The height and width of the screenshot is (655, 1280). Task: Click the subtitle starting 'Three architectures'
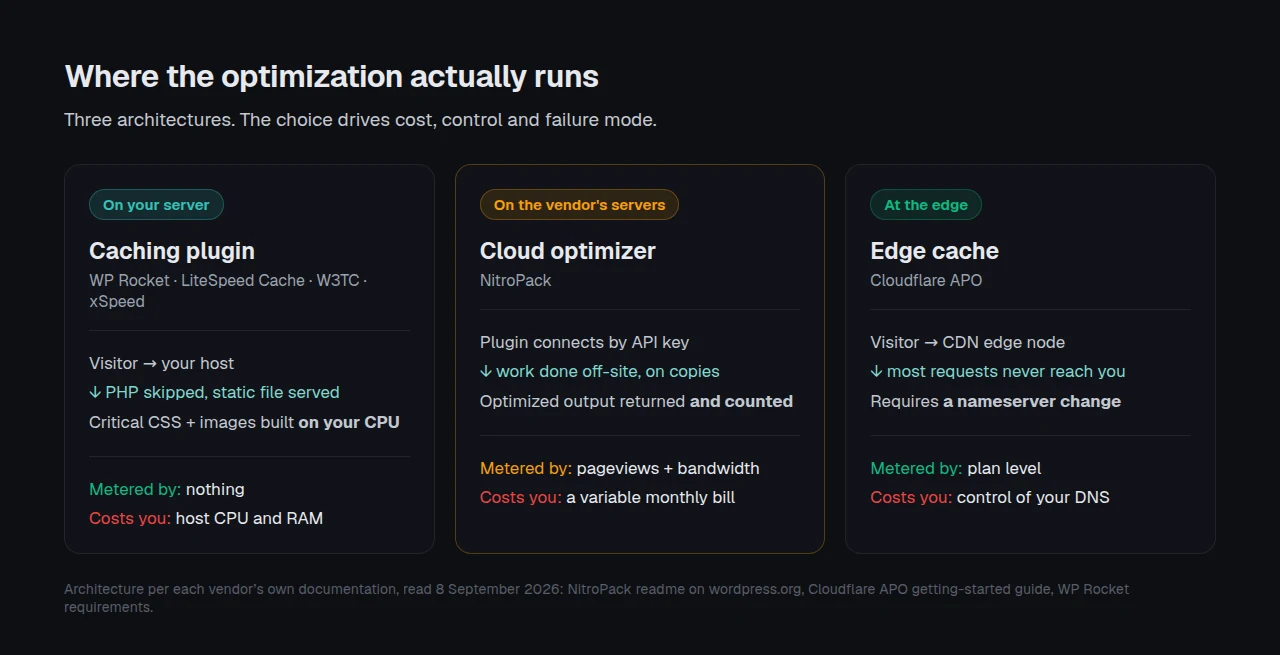[360, 120]
